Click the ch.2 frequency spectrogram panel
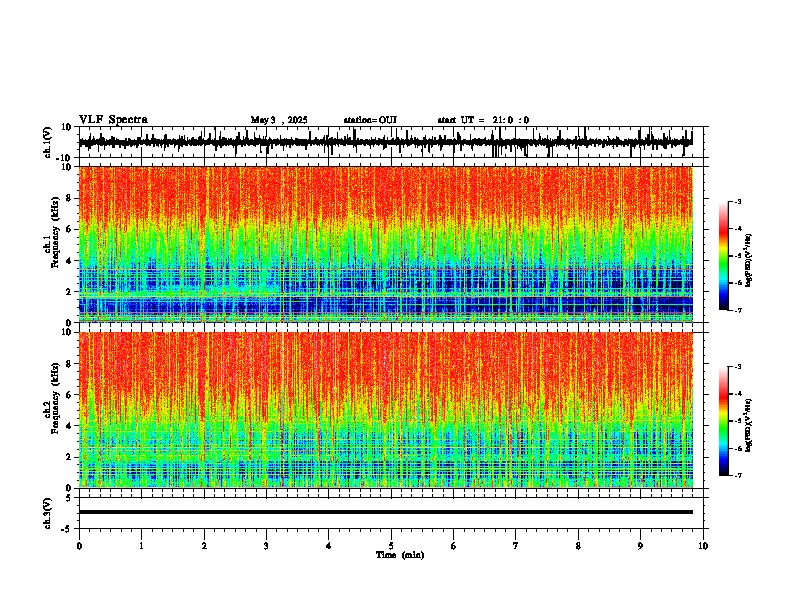The image size is (792, 612). (393, 410)
